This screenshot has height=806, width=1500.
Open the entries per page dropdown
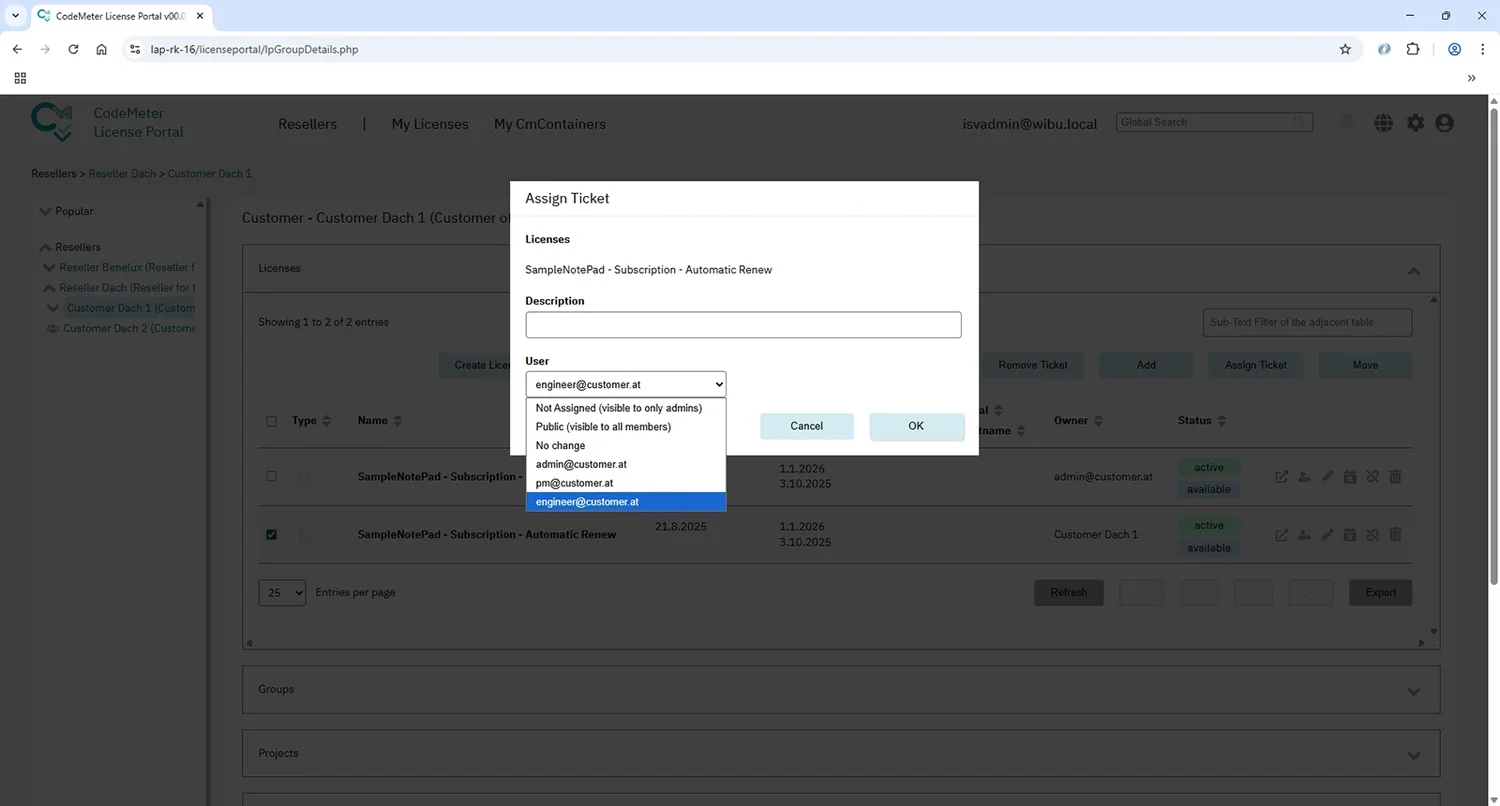coord(282,592)
